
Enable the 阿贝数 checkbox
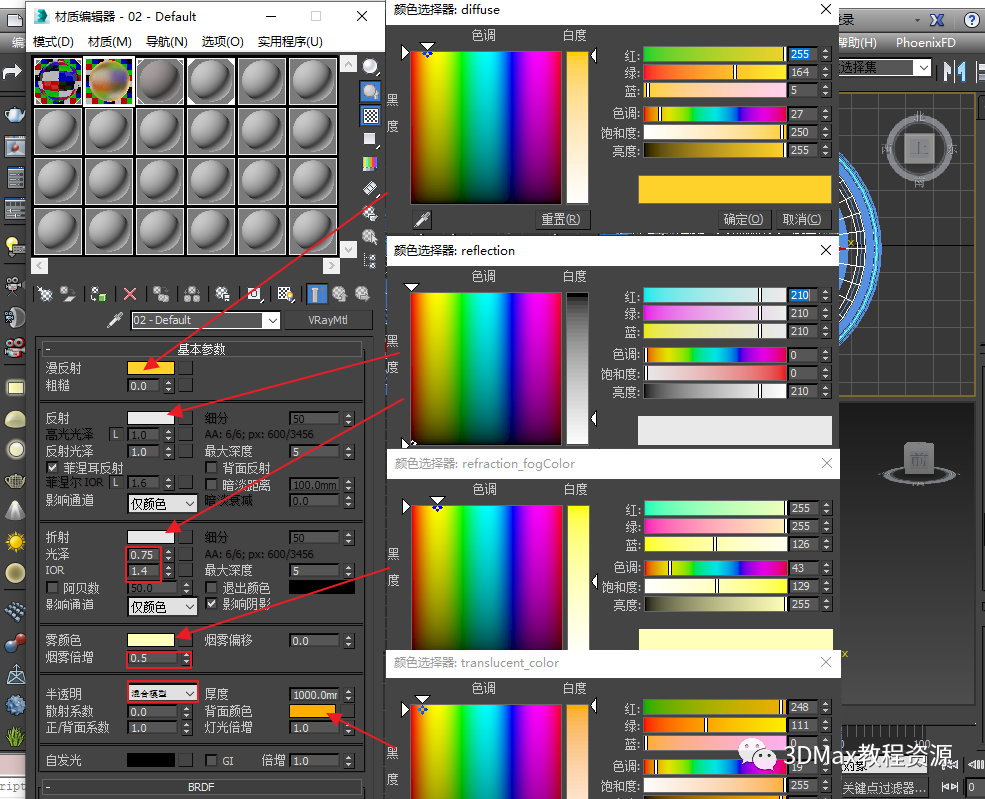click(53, 588)
